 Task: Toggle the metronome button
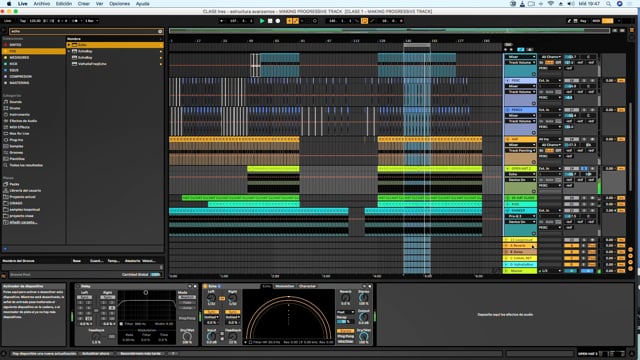click(75, 21)
